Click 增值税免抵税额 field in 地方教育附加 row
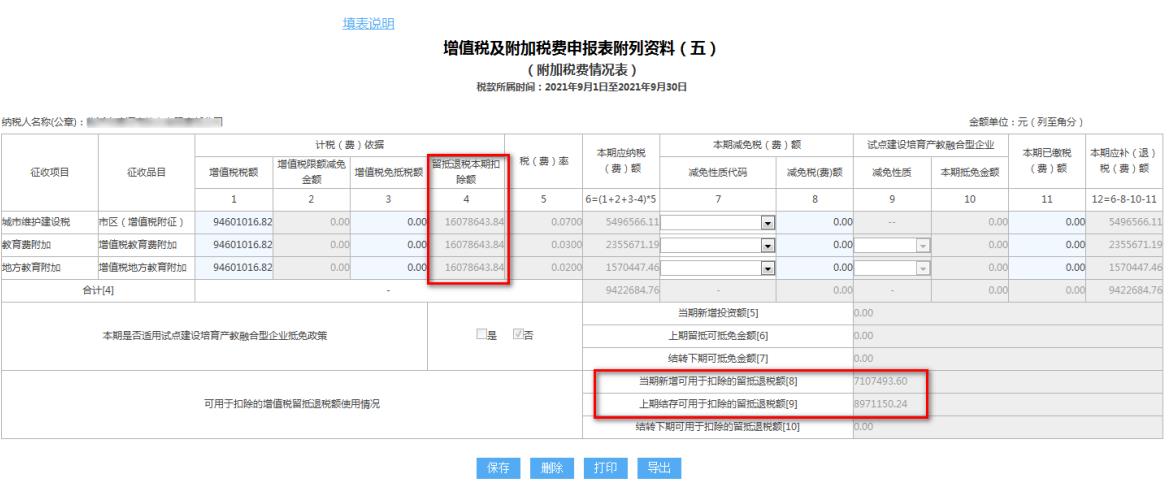Viewport: 1173px width, 481px height. point(389,267)
